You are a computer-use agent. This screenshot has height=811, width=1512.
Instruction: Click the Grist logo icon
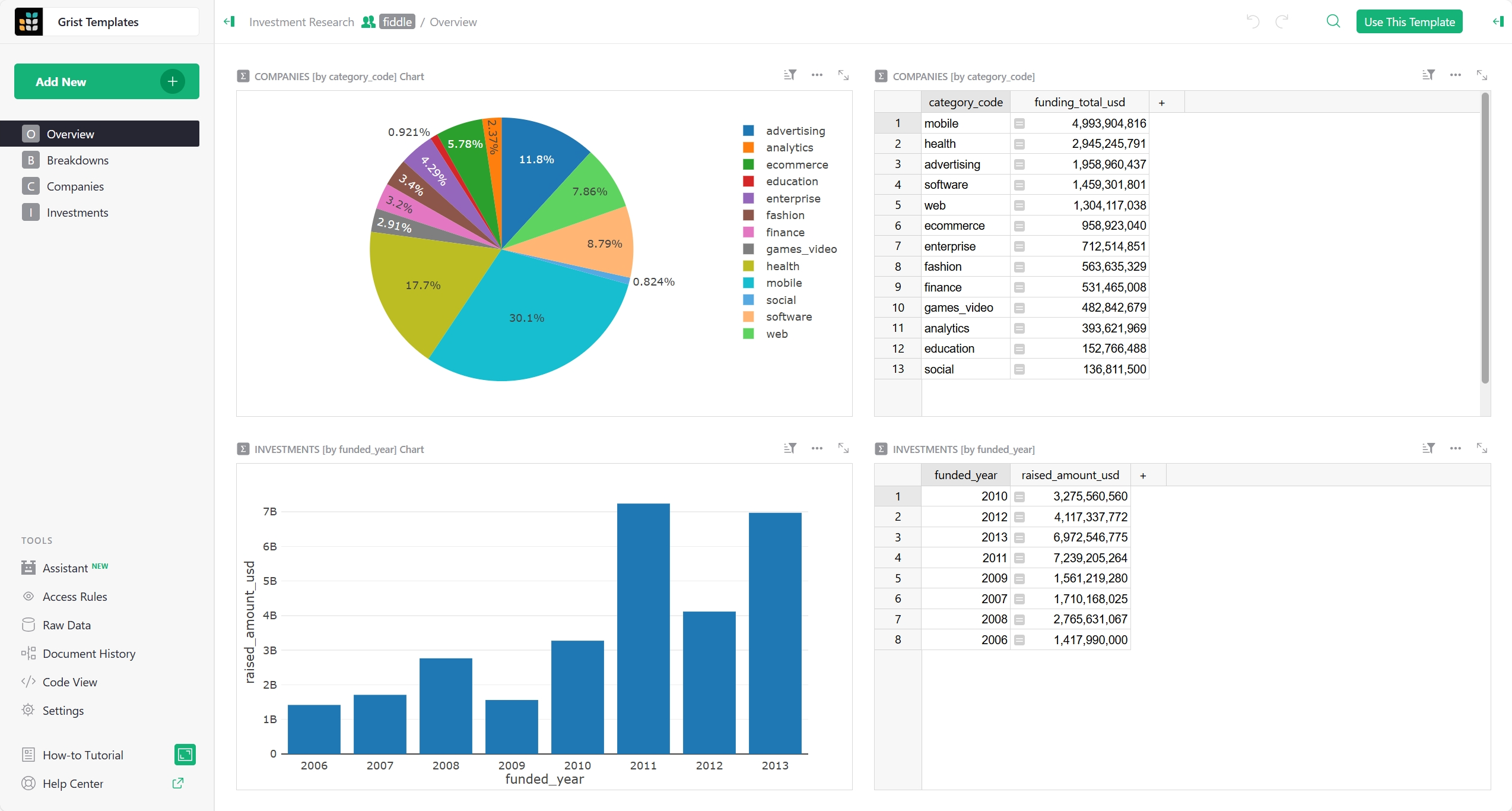point(28,22)
